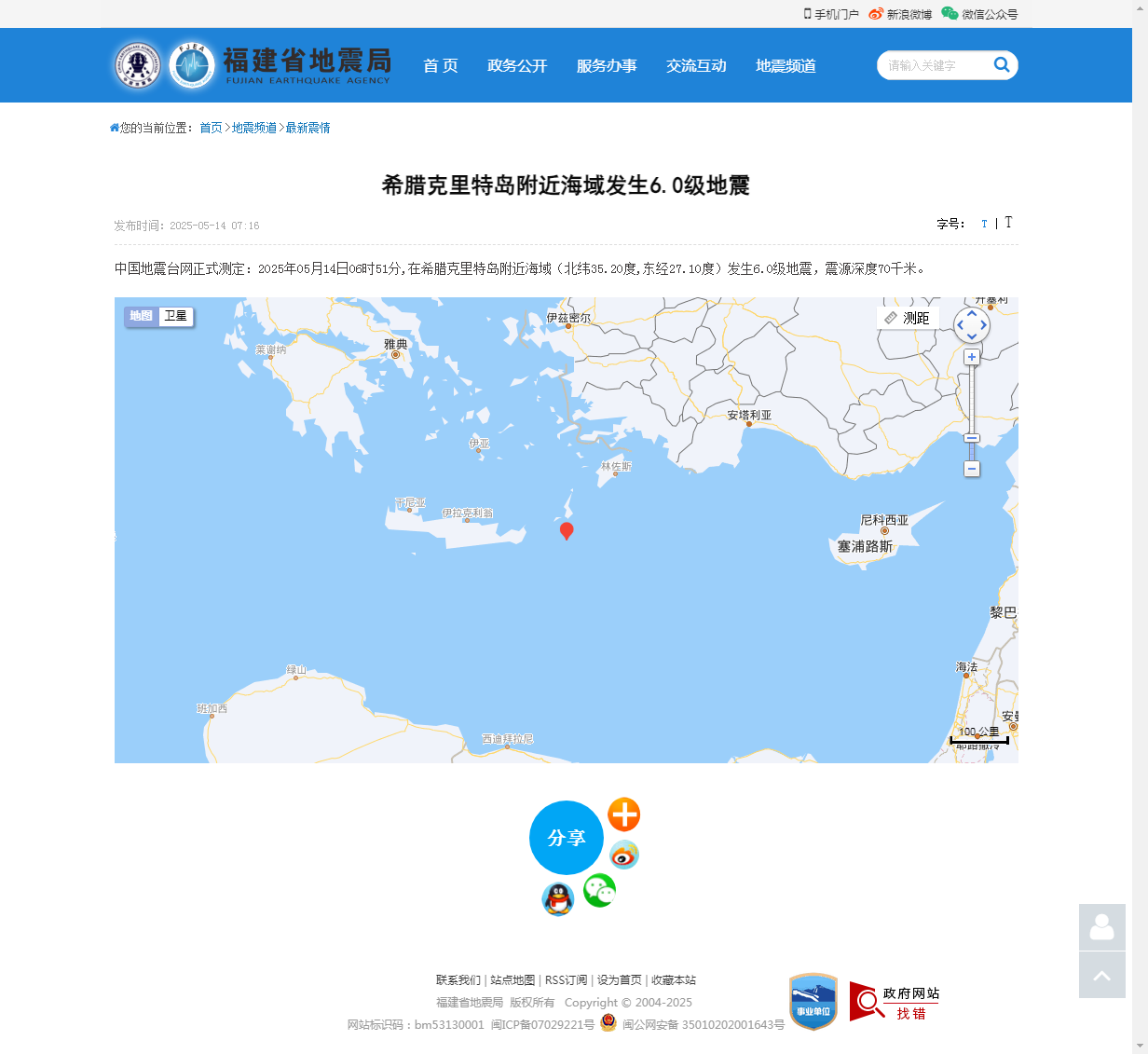Viewport: 1148px width, 1054px height.
Task: Click the blue 分享 share button
Action: coord(567,838)
